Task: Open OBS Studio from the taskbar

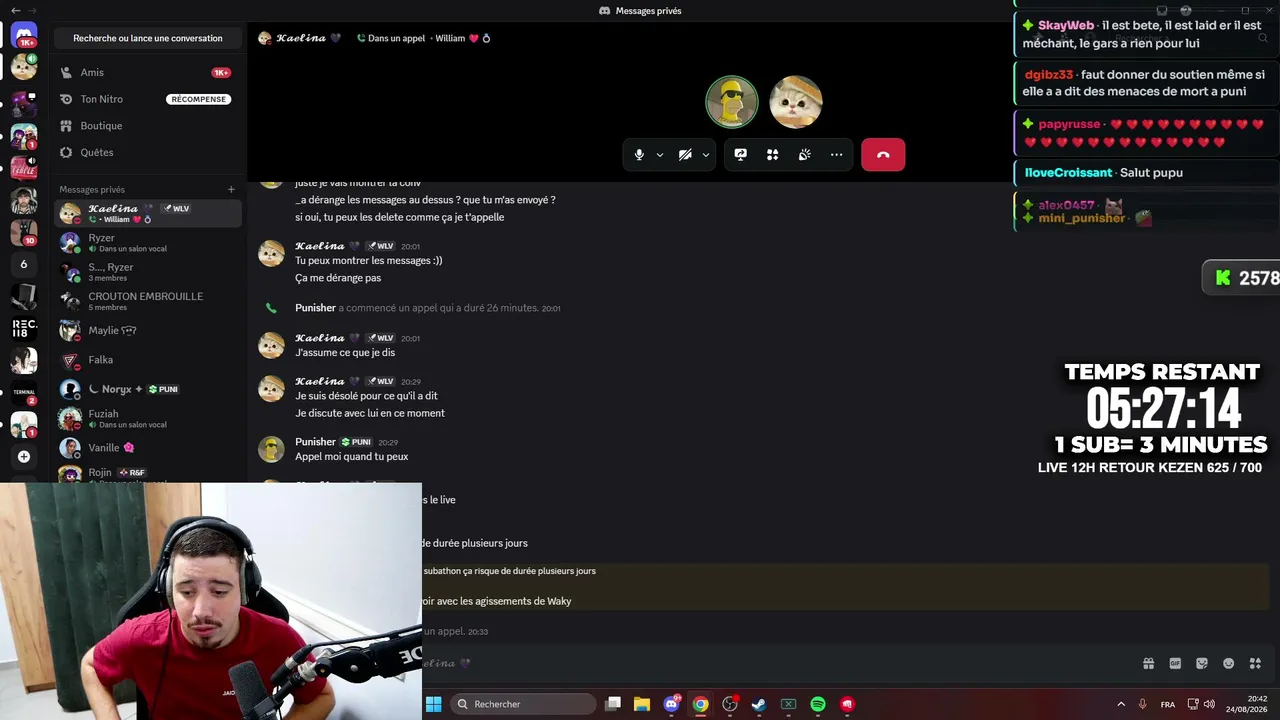Action: pos(730,704)
